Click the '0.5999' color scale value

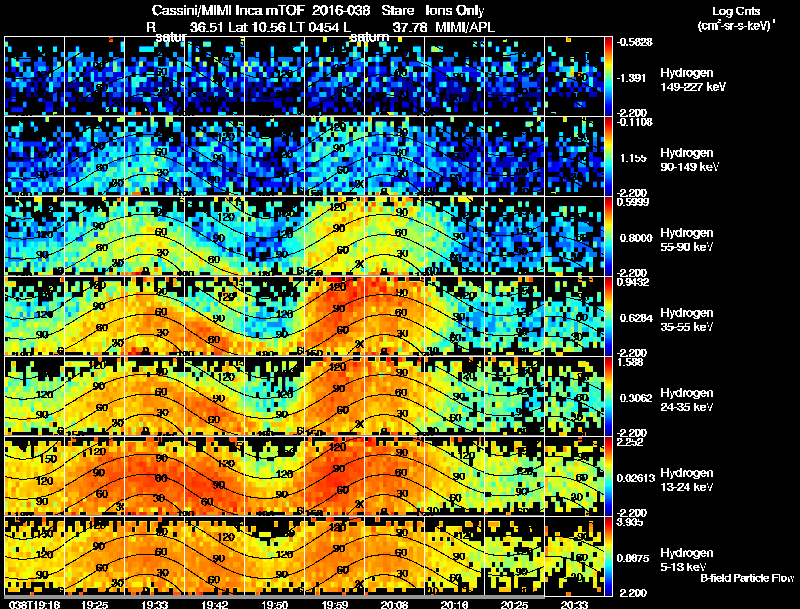coord(633,202)
